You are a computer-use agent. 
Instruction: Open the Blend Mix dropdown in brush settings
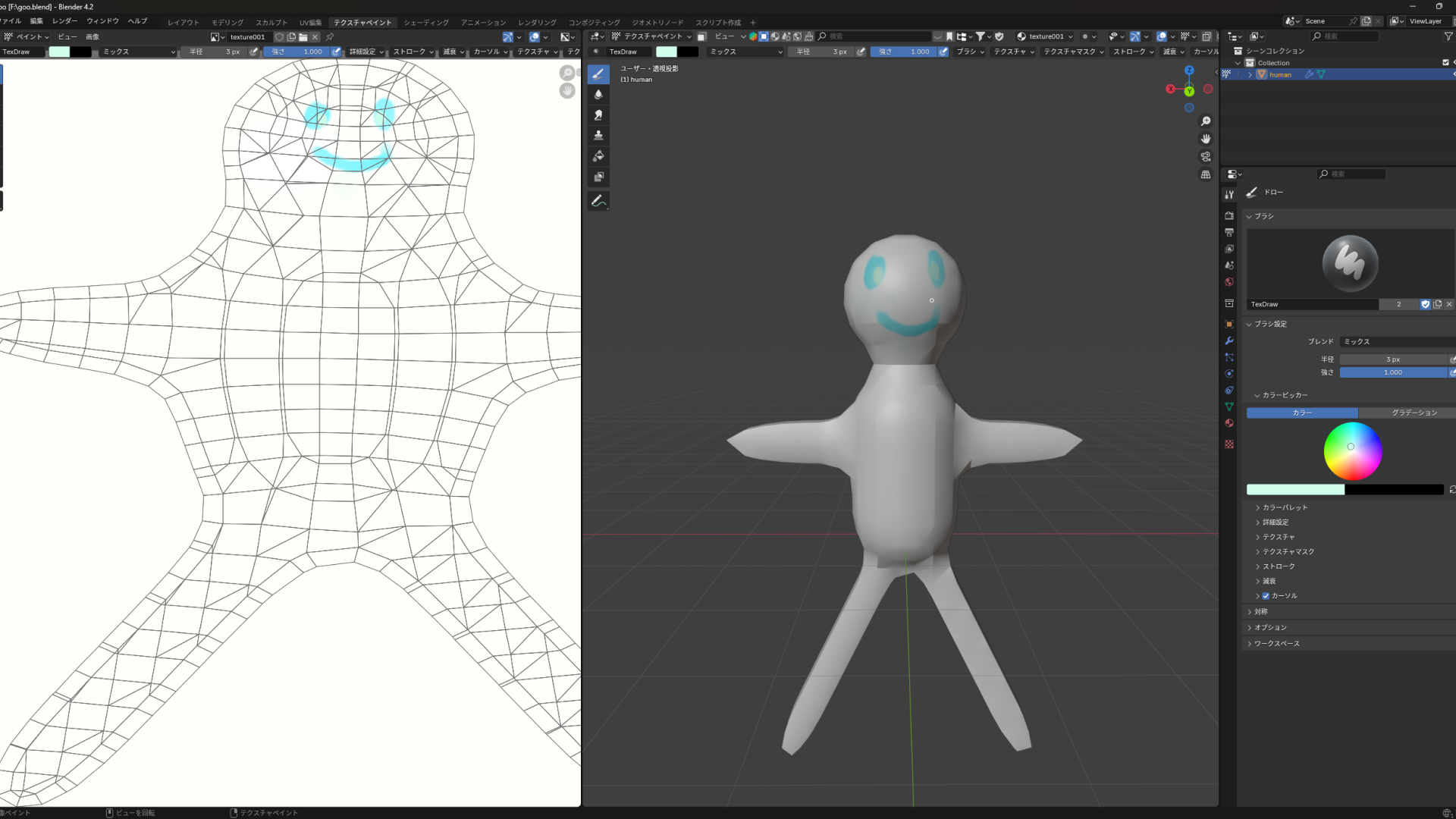point(1398,342)
